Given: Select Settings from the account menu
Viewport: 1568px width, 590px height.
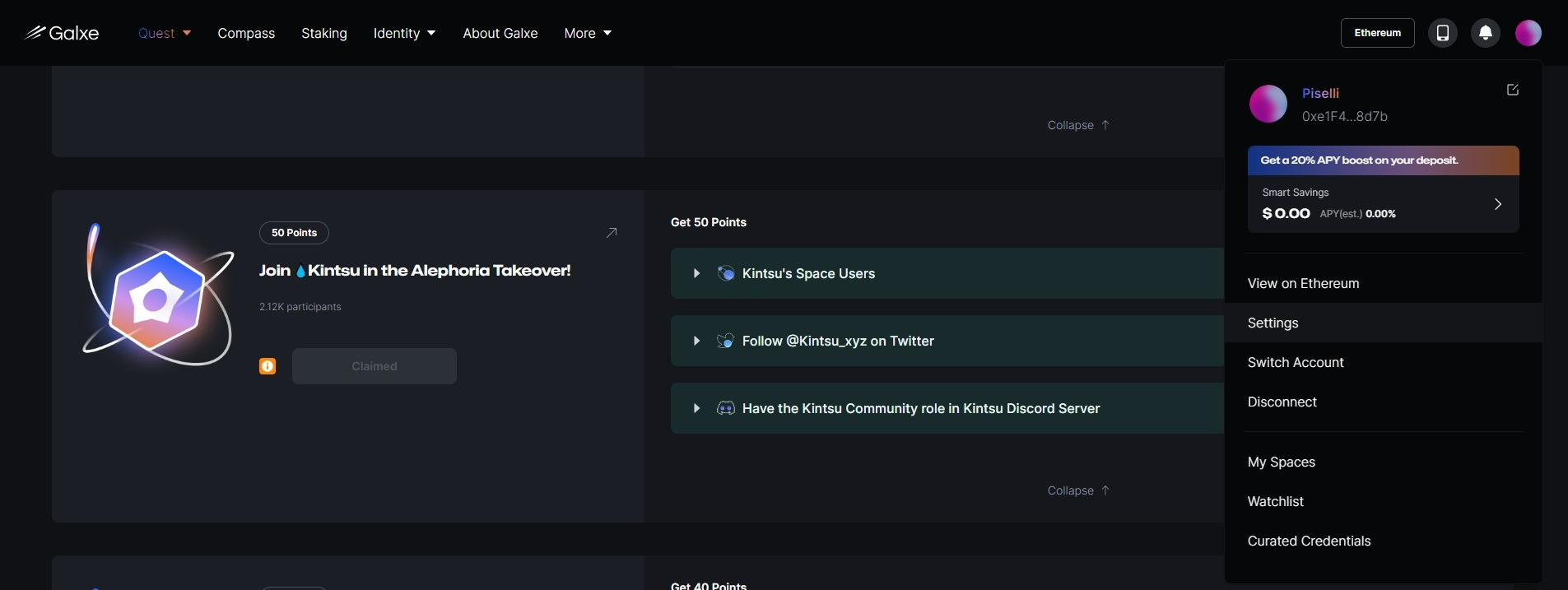Looking at the screenshot, I should (x=1273, y=323).
